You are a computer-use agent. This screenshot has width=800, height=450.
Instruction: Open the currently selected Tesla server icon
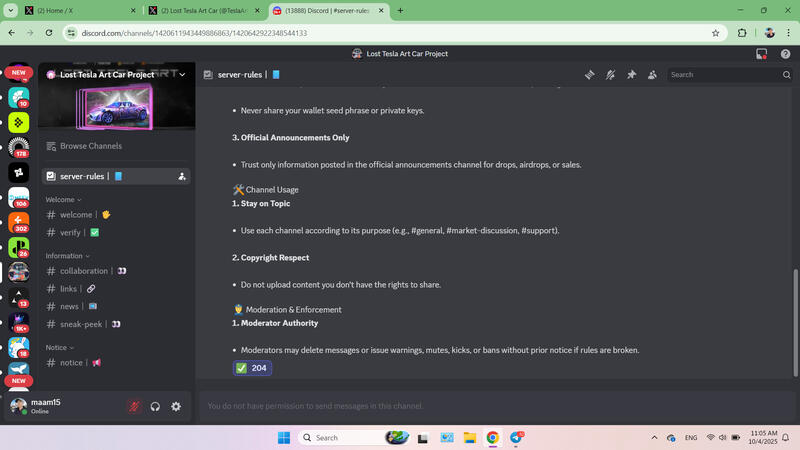click(18, 272)
